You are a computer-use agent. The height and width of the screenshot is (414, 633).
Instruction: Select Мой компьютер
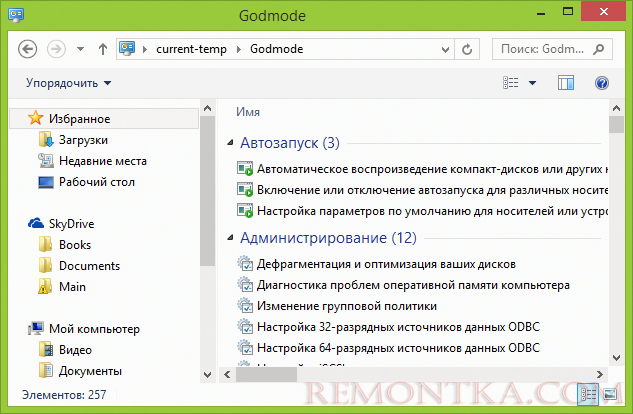point(94,329)
